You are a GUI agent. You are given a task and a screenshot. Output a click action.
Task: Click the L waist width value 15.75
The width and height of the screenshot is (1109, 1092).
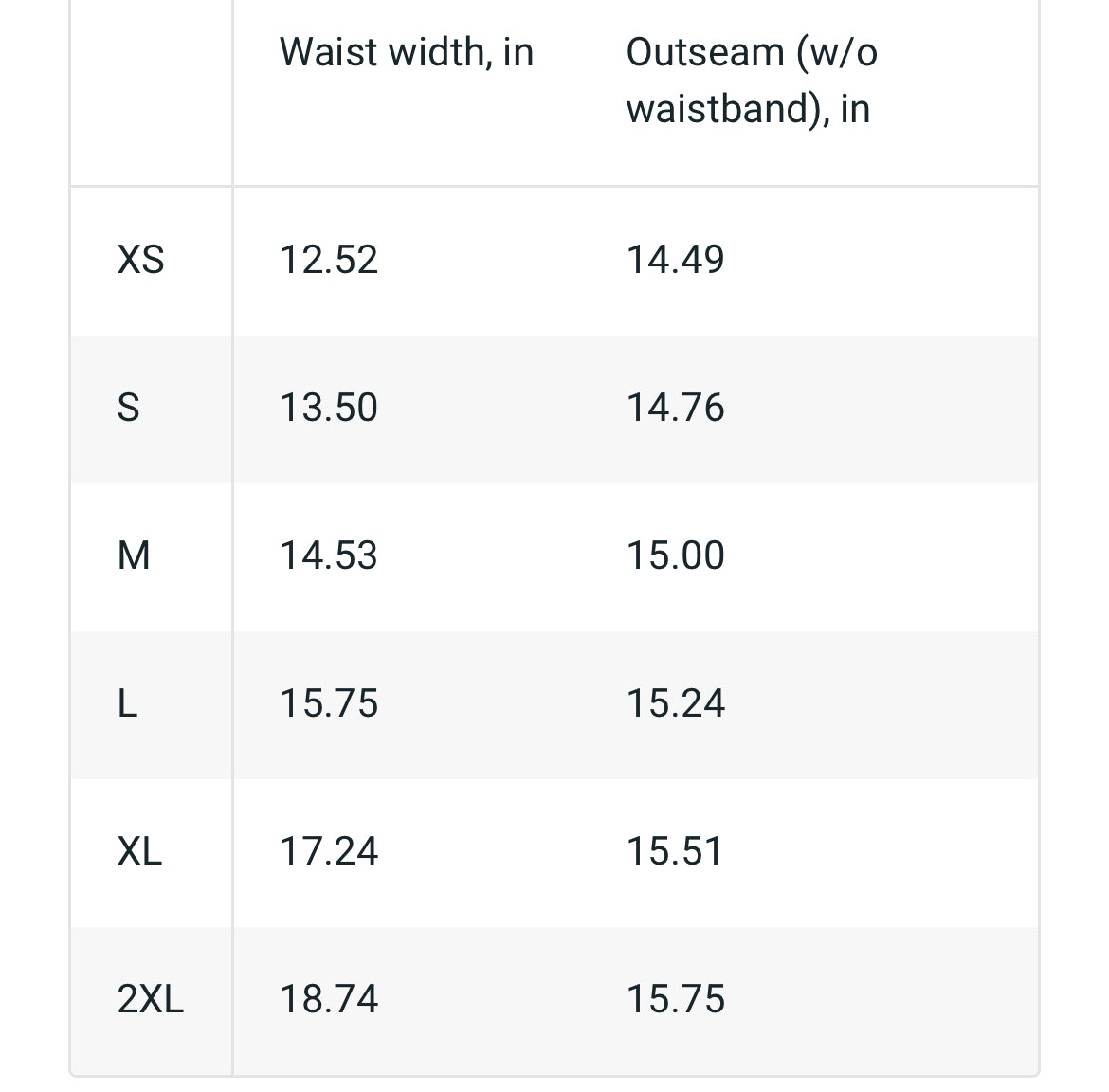pyautogui.click(x=329, y=703)
